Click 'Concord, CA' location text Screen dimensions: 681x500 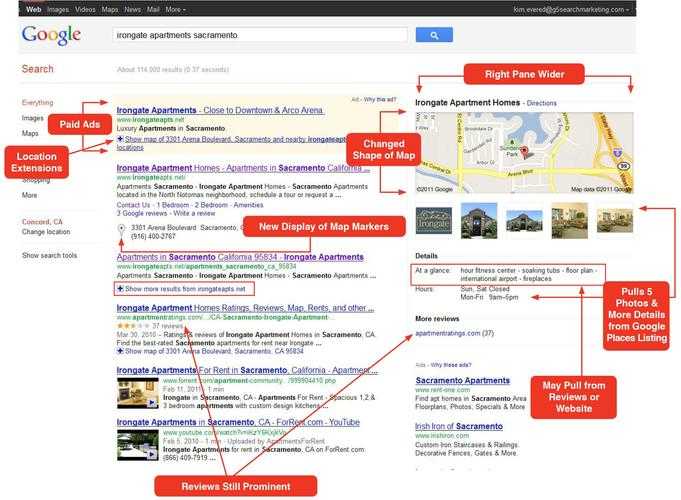coord(42,222)
